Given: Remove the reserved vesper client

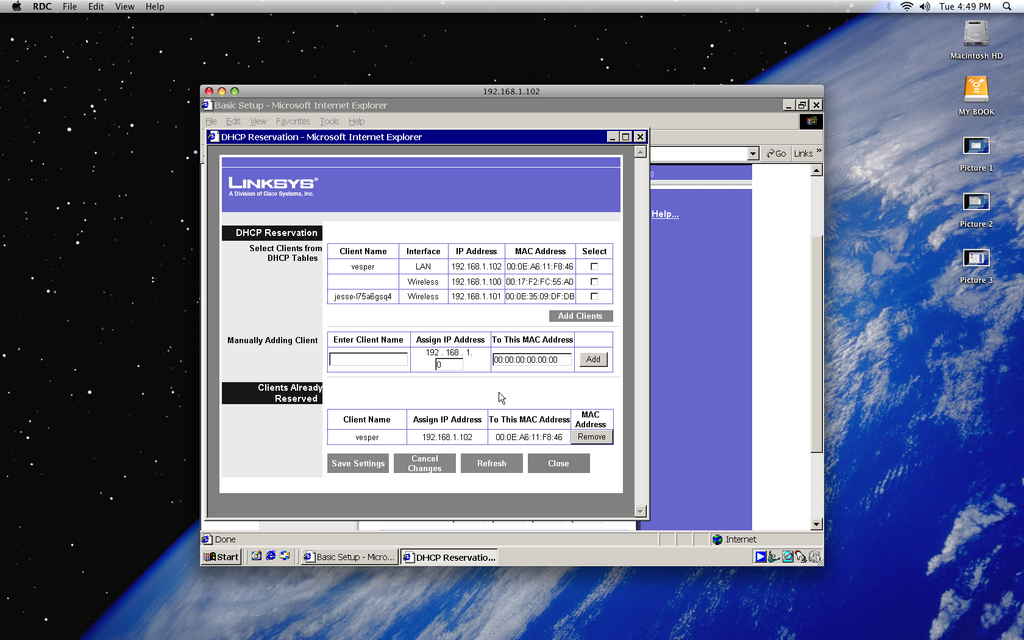Looking at the screenshot, I should (592, 437).
